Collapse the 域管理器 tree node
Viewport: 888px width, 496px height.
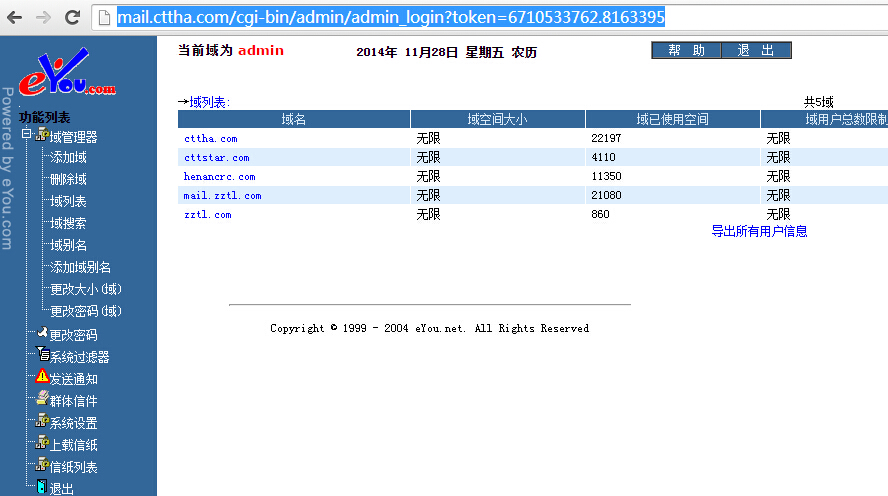click(27, 134)
